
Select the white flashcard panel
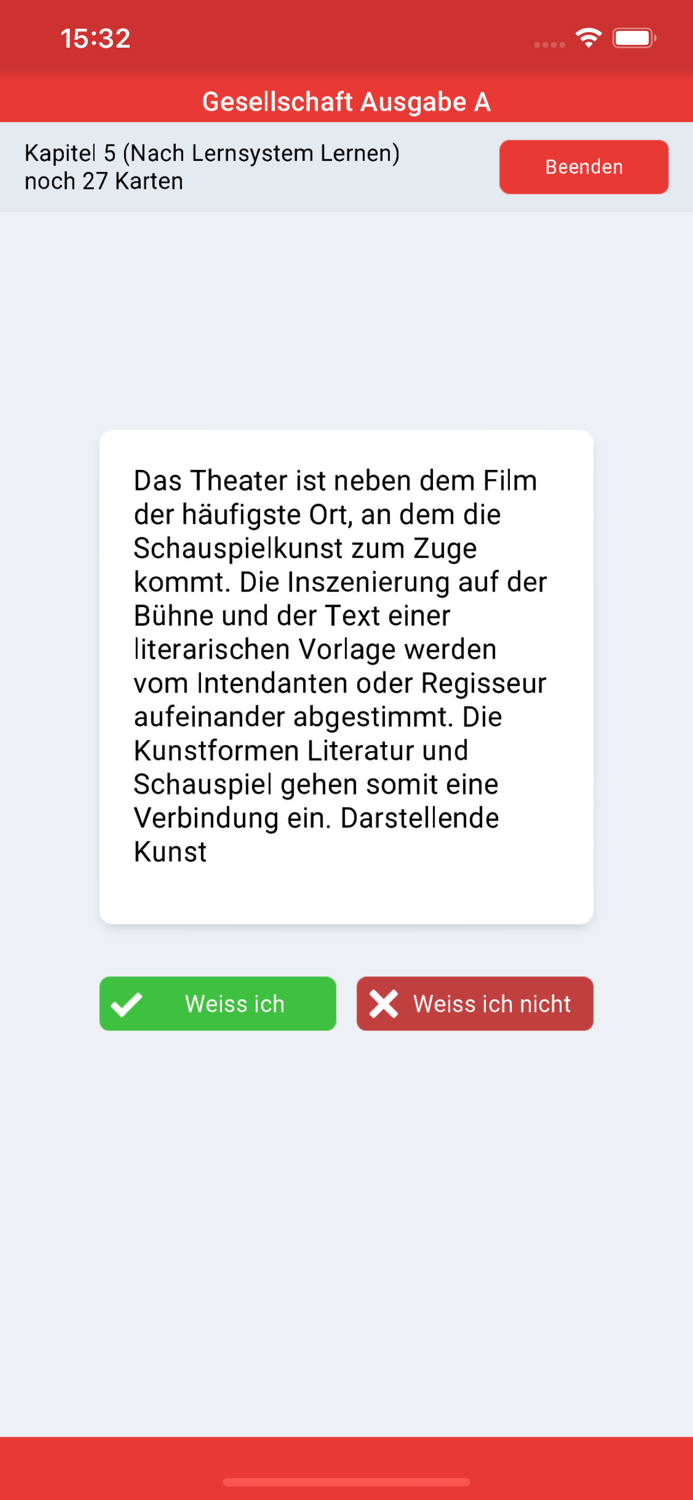coord(346,675)
